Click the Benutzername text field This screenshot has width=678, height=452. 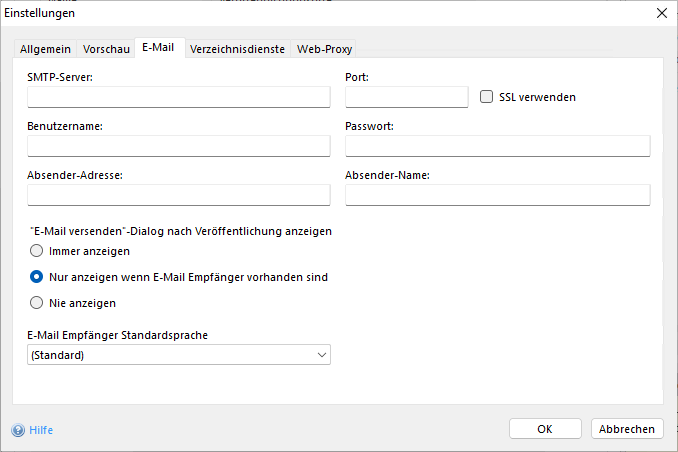point(179,146)
